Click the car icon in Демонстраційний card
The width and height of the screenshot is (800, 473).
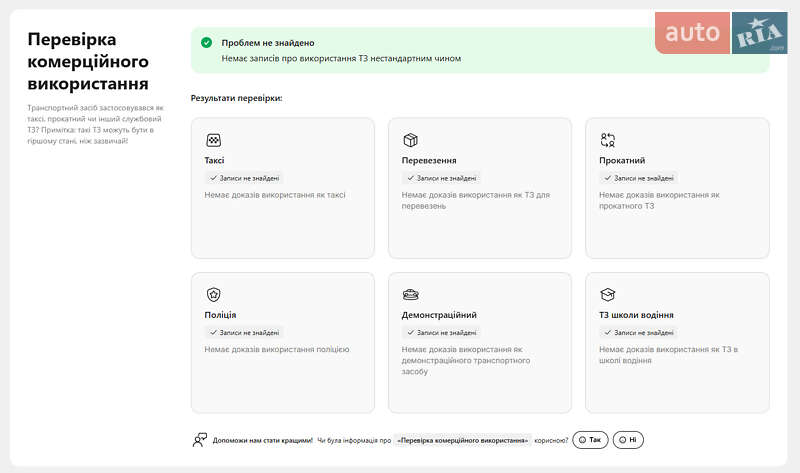point(410,295)
